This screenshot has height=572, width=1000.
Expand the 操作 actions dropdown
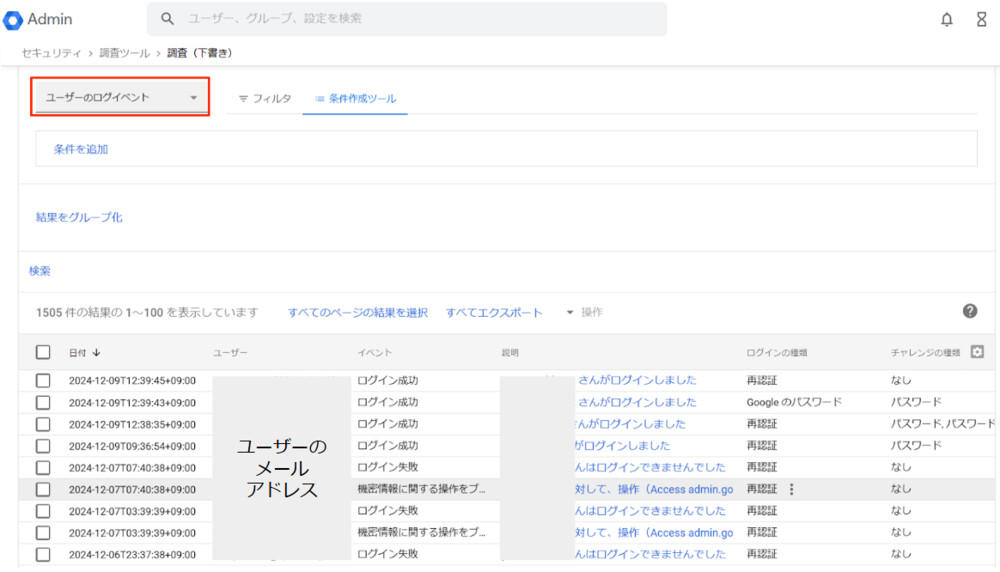click(x=584, y=312)
